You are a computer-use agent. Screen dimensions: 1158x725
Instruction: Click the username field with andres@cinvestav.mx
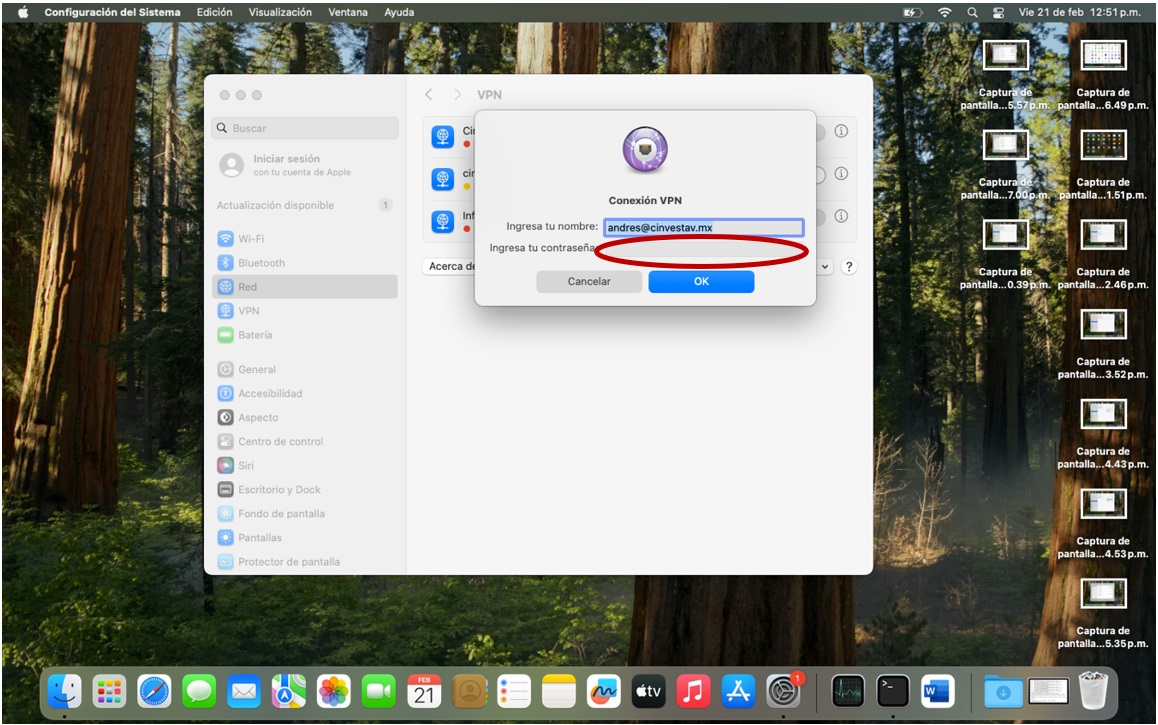click(x=703, y=228)
